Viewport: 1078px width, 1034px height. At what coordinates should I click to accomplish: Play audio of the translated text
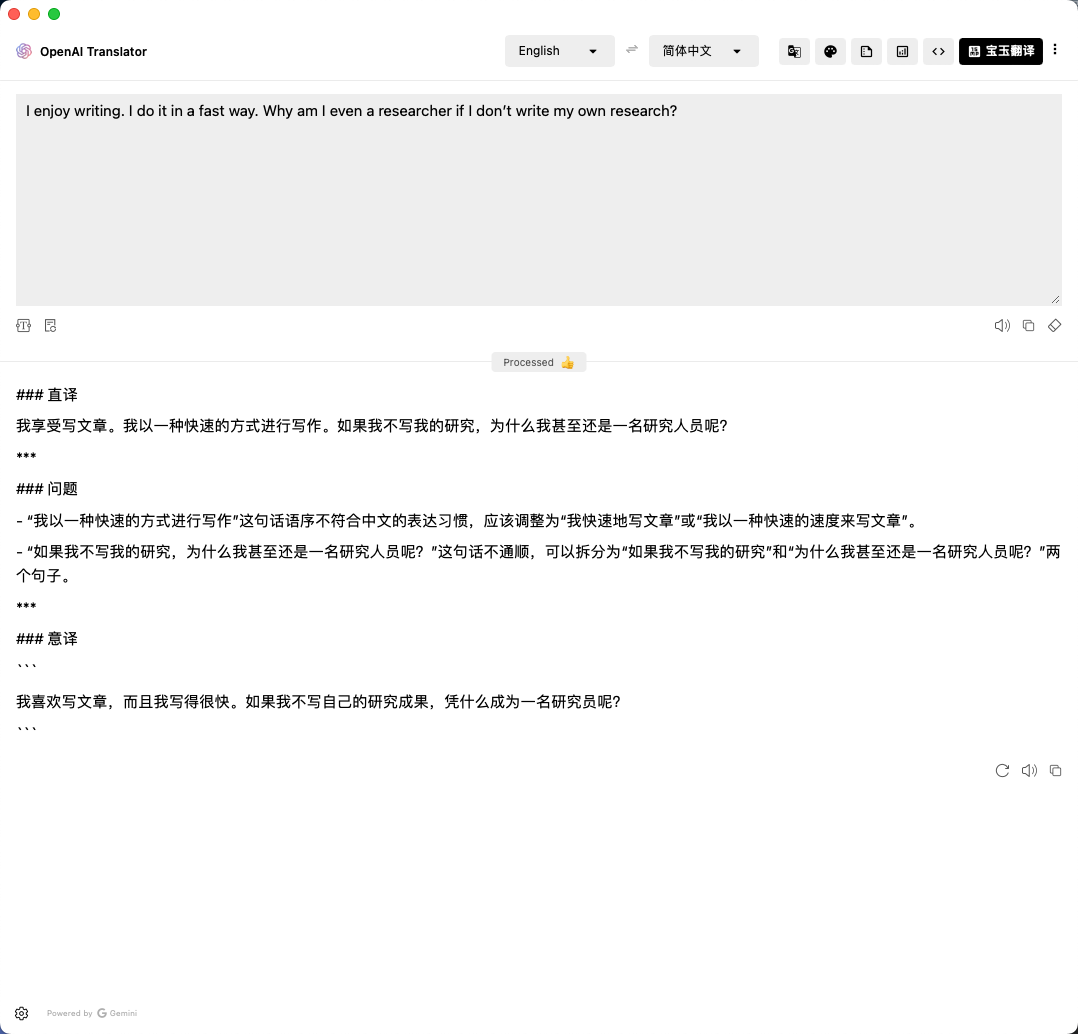click(x=1028, y=771)
